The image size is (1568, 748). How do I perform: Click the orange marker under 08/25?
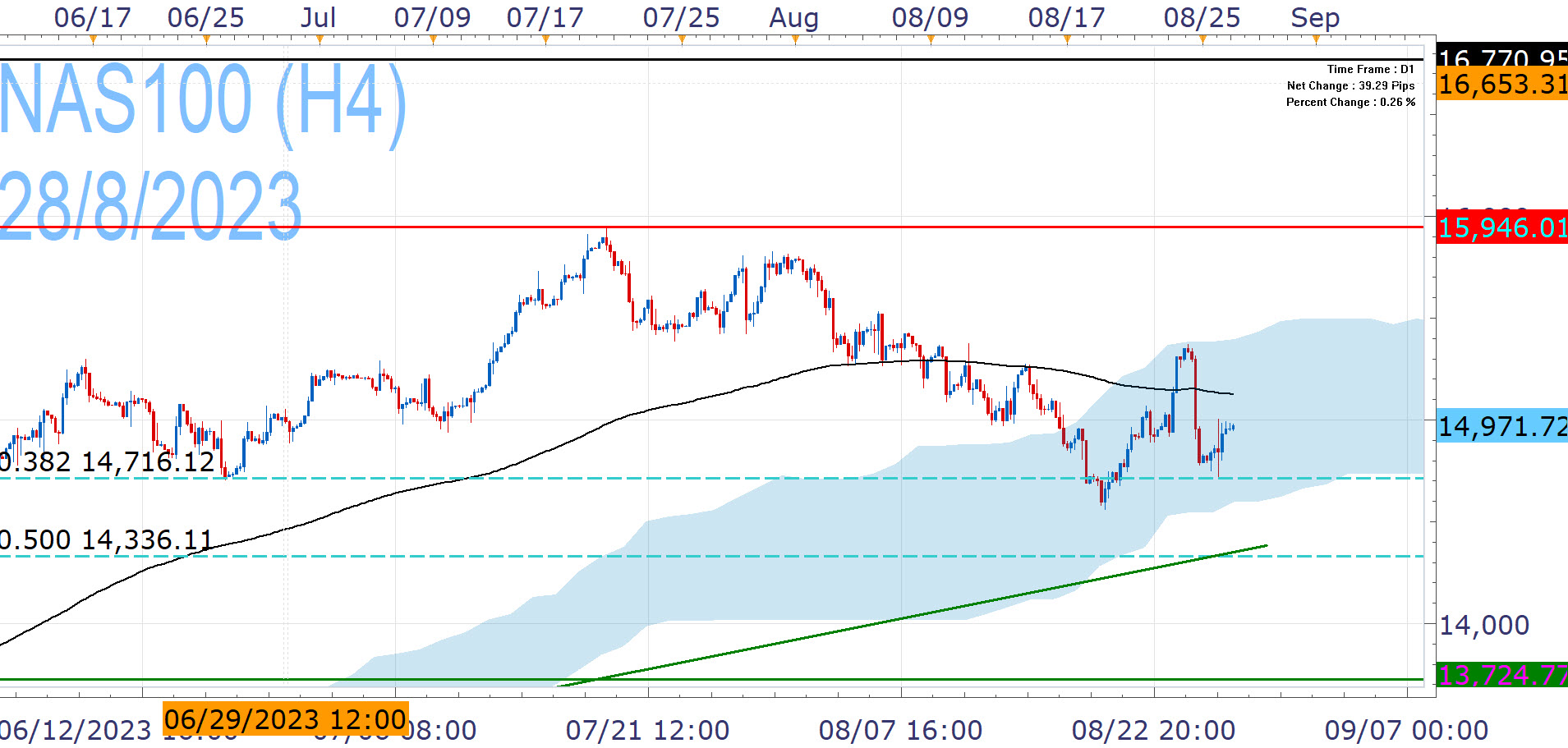coord(1202,39)
